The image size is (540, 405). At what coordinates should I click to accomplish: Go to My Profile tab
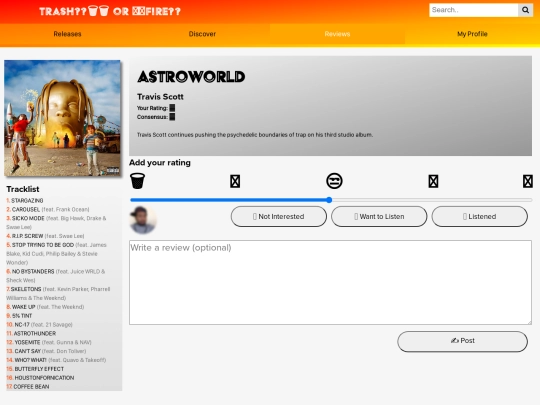pyautogui.click(x=472, y=34)
